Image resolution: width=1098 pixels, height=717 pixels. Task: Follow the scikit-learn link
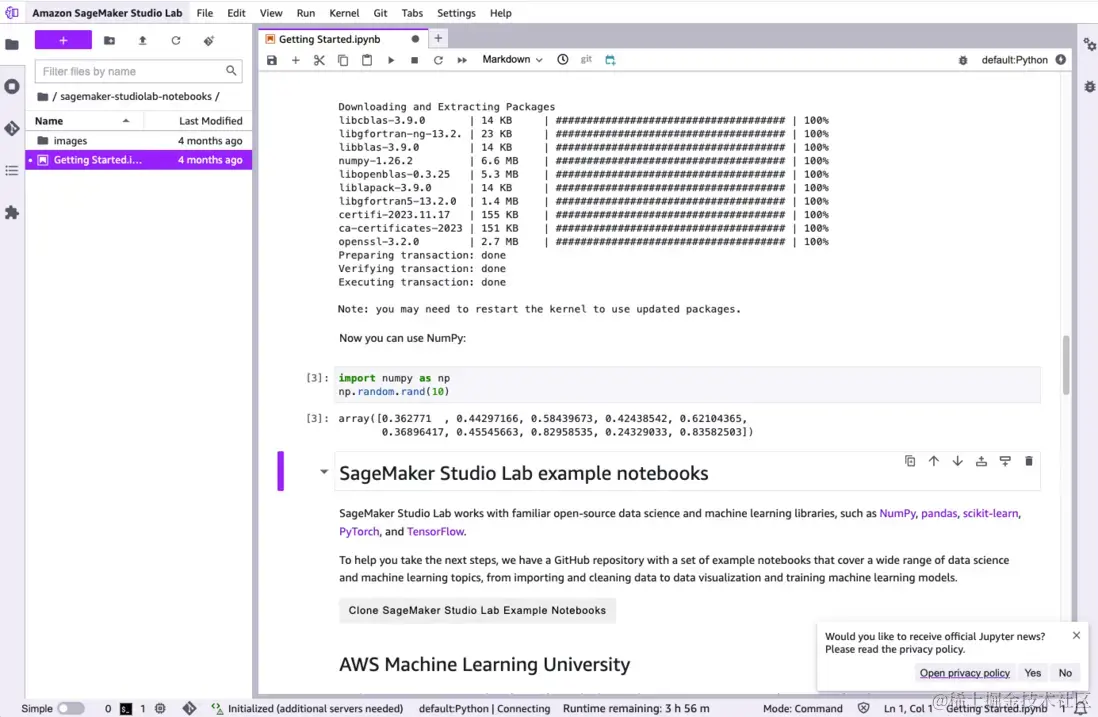pos(990,513)
